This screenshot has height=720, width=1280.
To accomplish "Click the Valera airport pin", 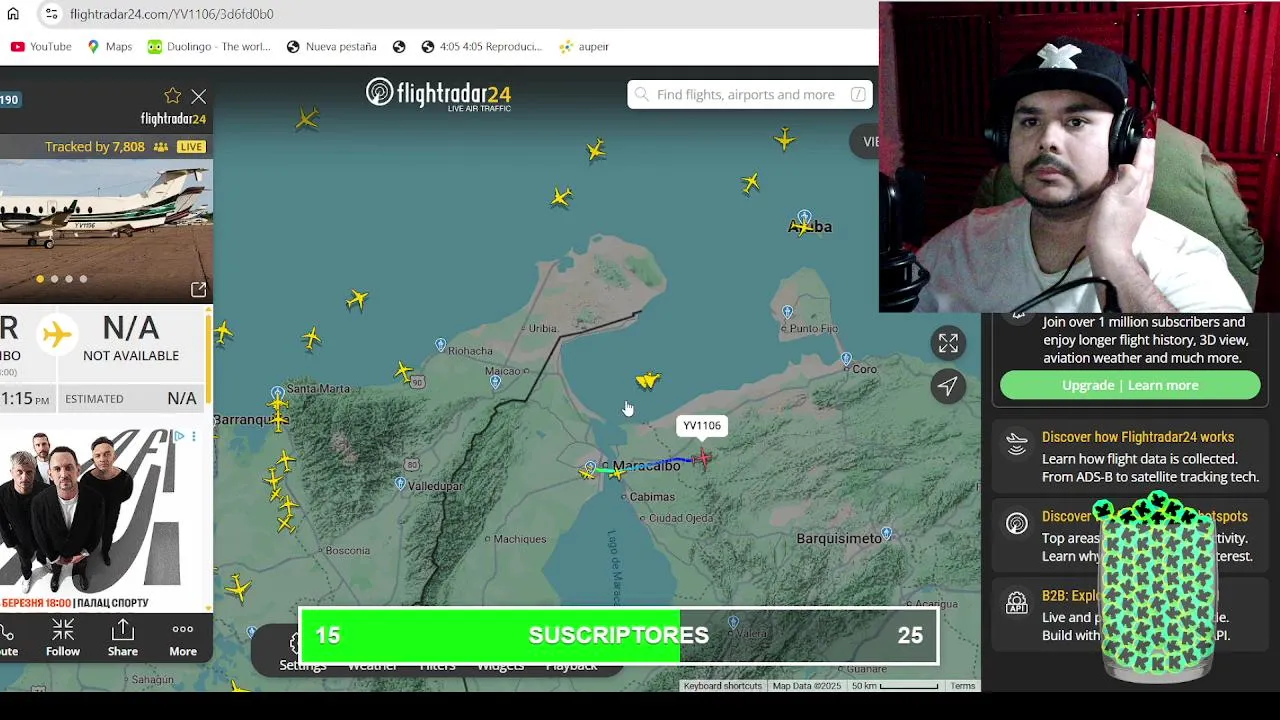I will coord(733,623).
